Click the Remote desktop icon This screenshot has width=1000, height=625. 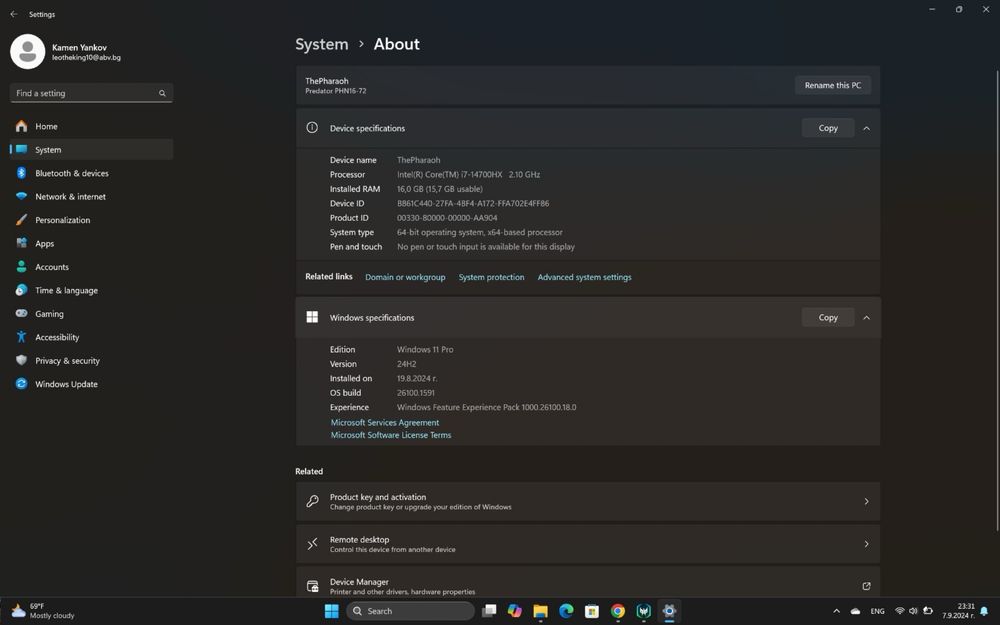pos(312,544)
